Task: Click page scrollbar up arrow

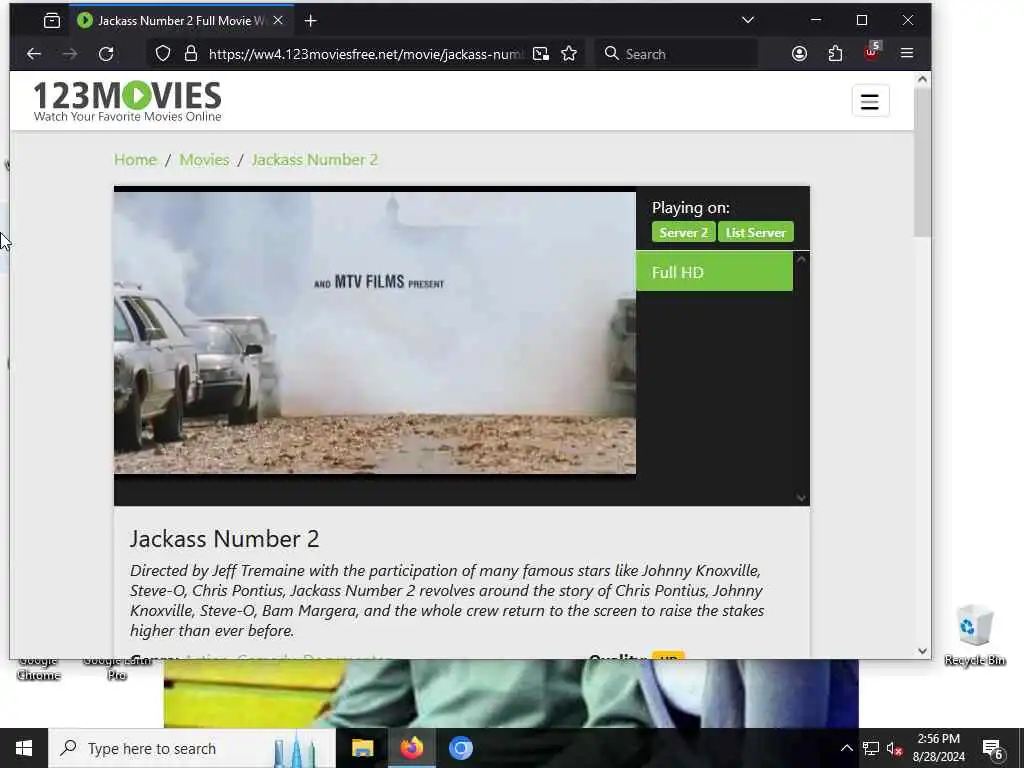Action: coord(922,79)
